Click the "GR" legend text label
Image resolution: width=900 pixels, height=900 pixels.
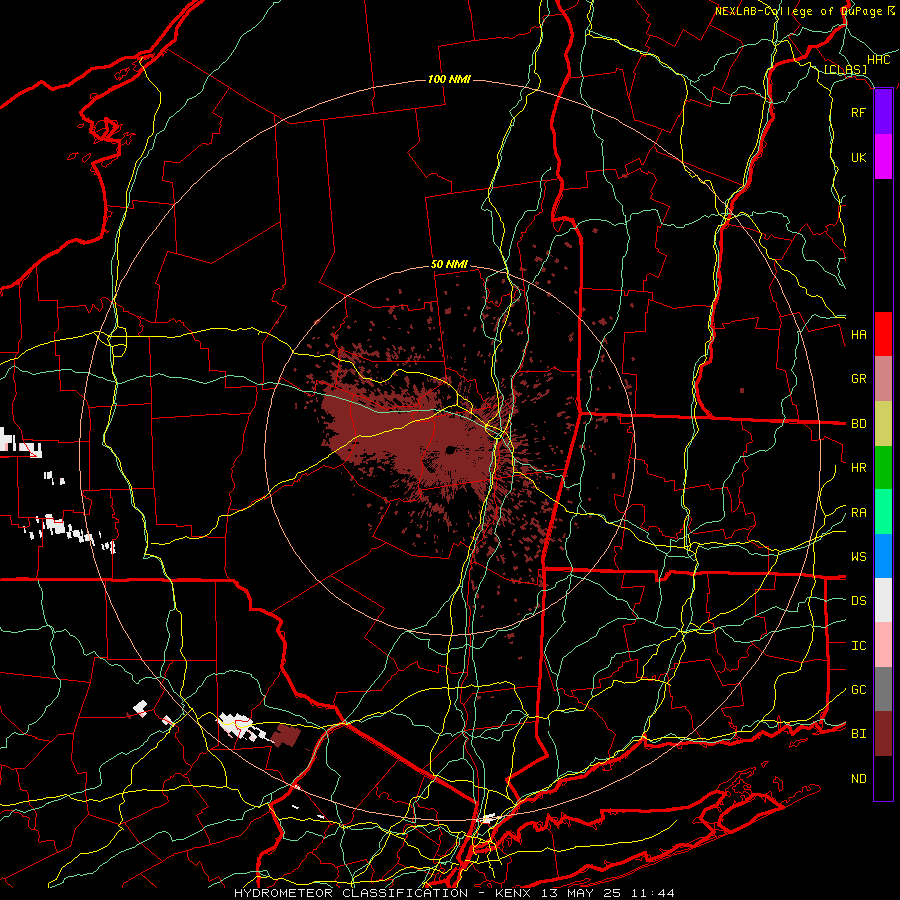(858, 379)
